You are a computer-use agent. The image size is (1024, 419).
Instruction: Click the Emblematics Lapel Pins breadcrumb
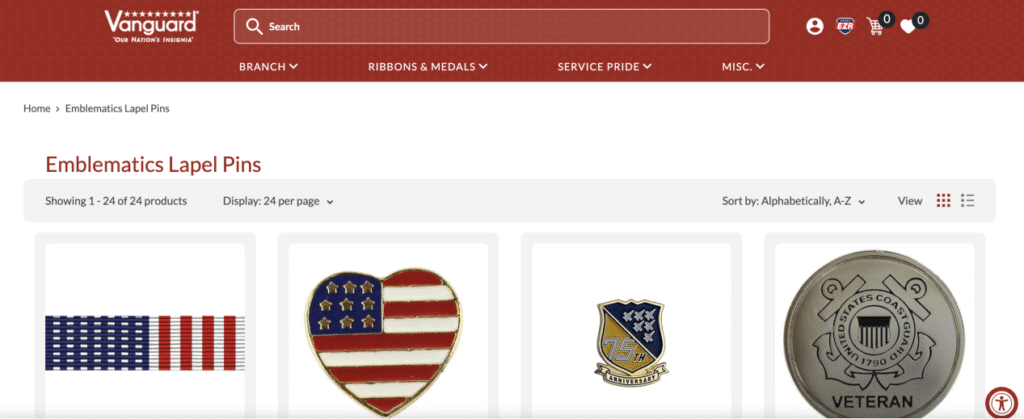118,108
